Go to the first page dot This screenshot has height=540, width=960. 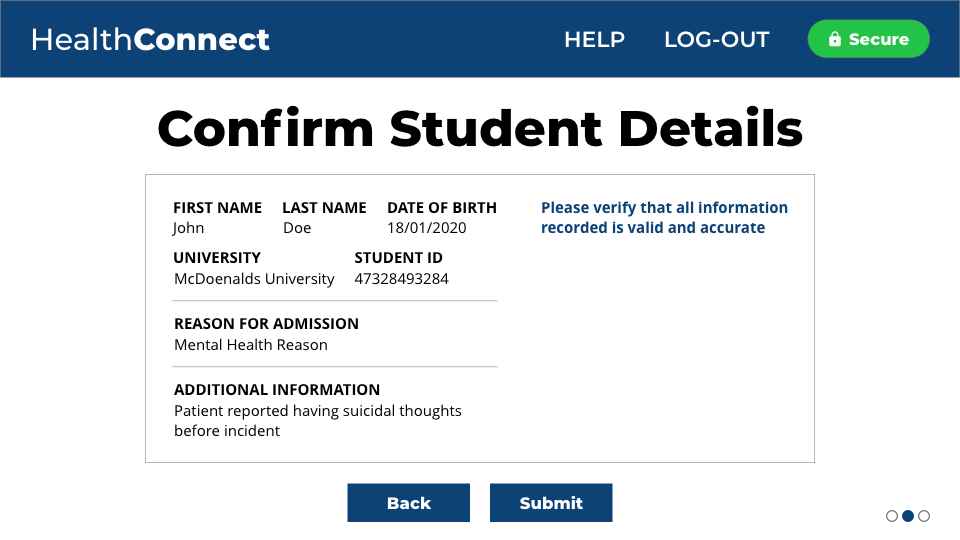click(892, 516)
